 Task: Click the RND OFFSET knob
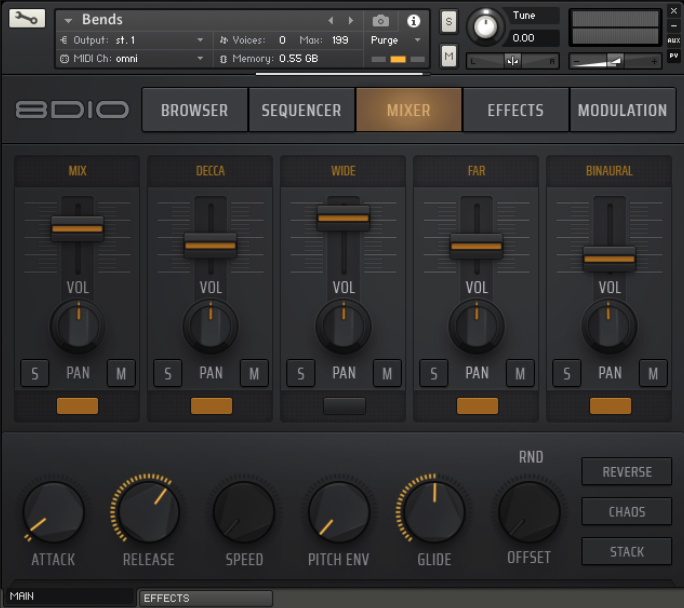point(529,512)
